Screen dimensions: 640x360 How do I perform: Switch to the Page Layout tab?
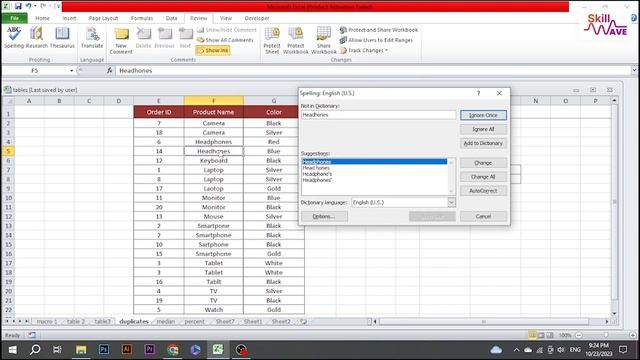(x=103, y=18)
